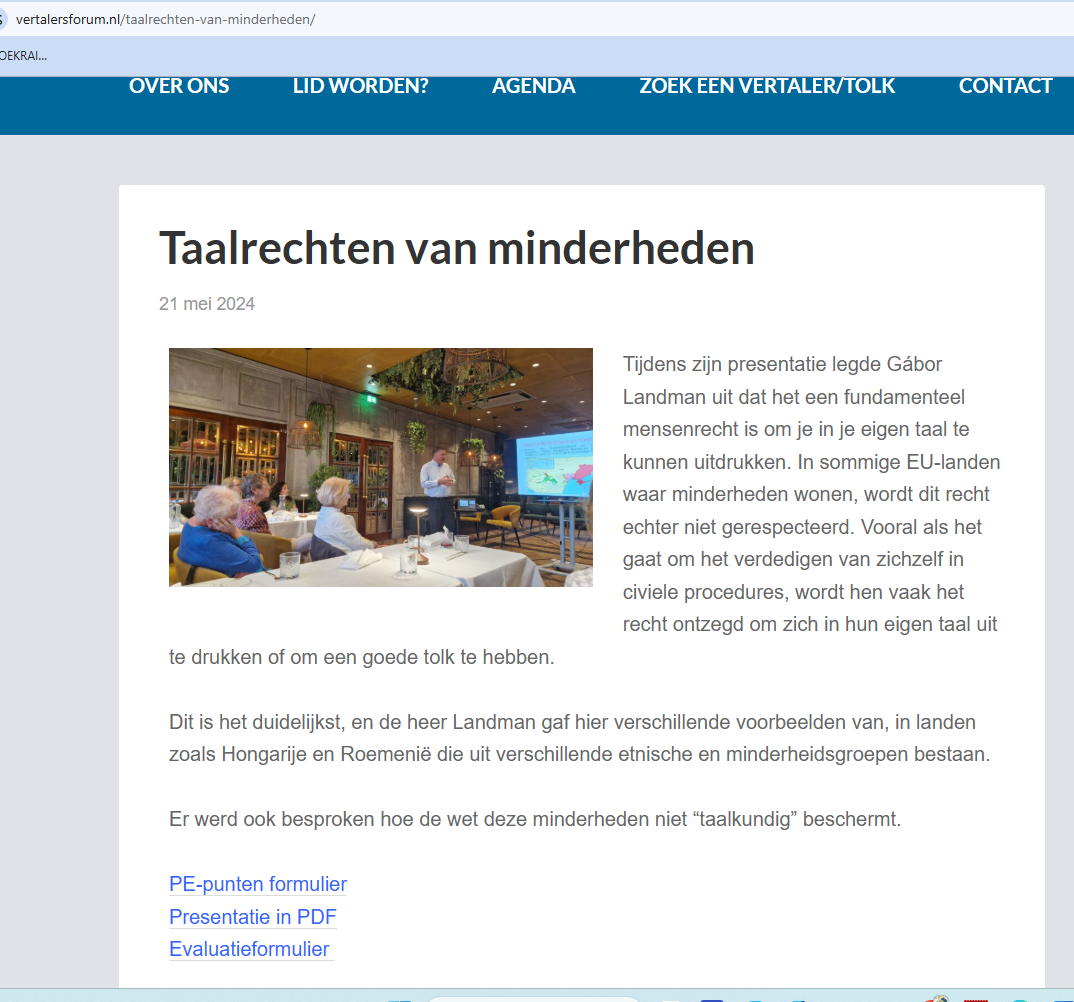Viewport: 1074px width, 1002px height.
Task: Open ZOEK EEN VERTALER/TOLK navigation item
Action: (767, 86)
